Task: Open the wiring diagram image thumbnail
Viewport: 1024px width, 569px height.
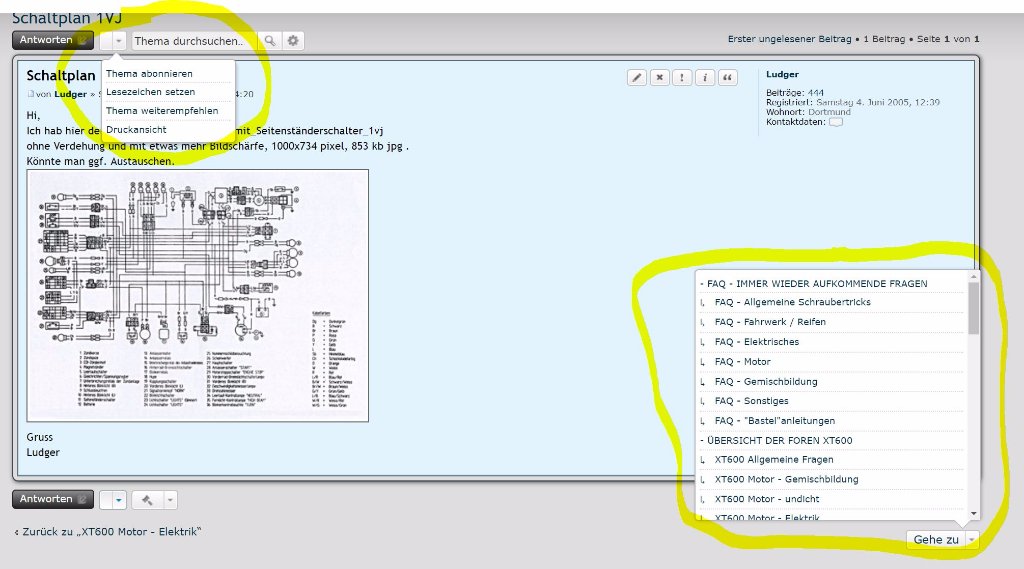Action: tap(198, 295)
